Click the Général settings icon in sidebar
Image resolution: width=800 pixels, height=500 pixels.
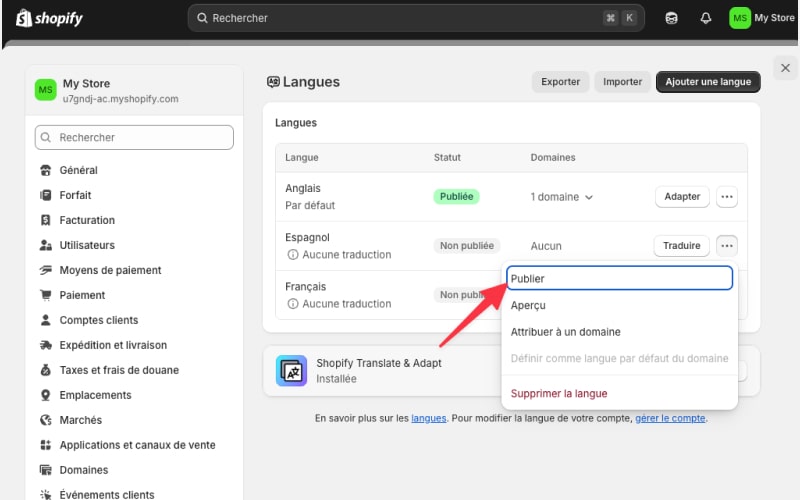click(x=45, y=170)
